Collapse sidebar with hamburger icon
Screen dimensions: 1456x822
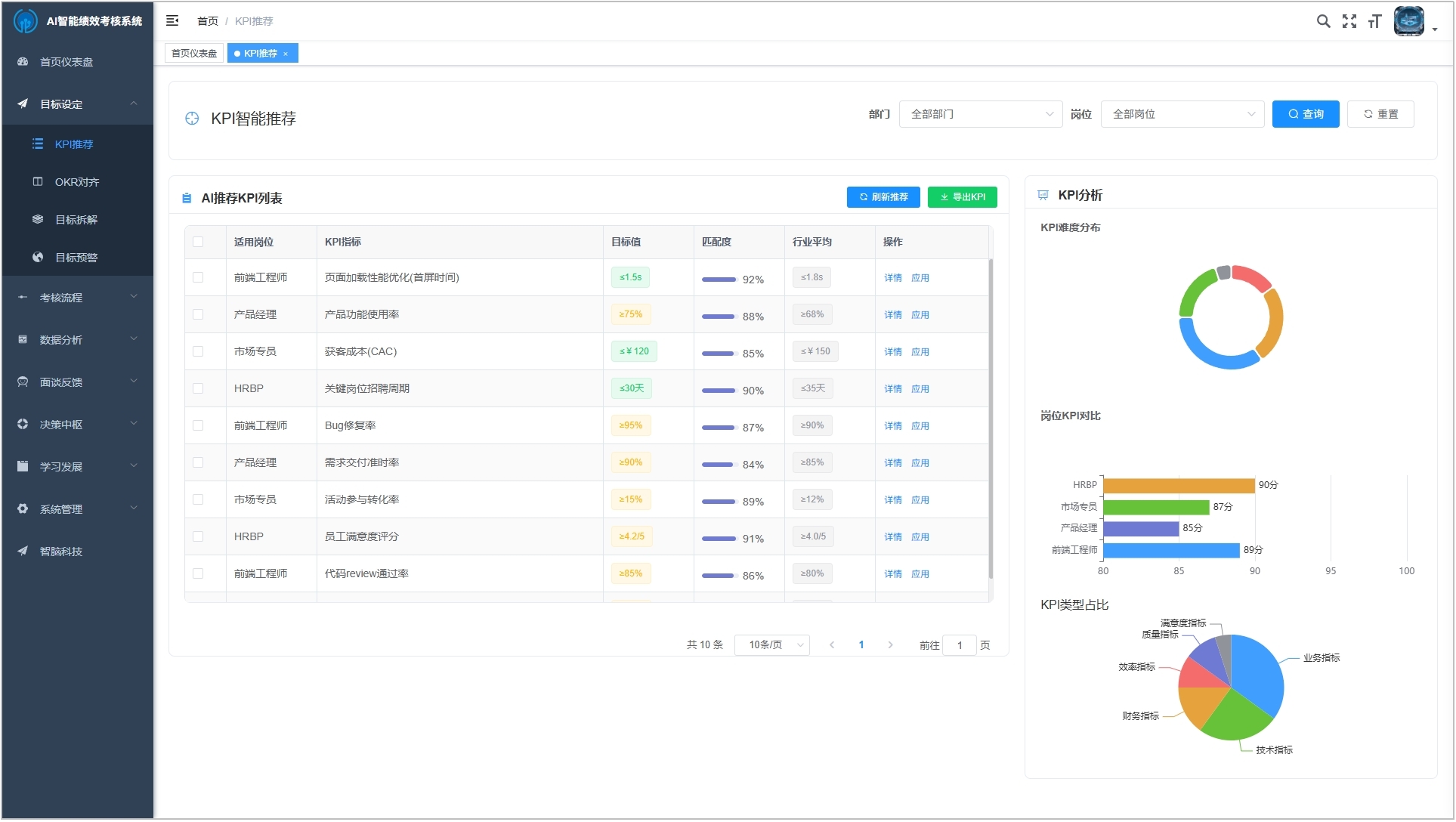click(172, 20)
